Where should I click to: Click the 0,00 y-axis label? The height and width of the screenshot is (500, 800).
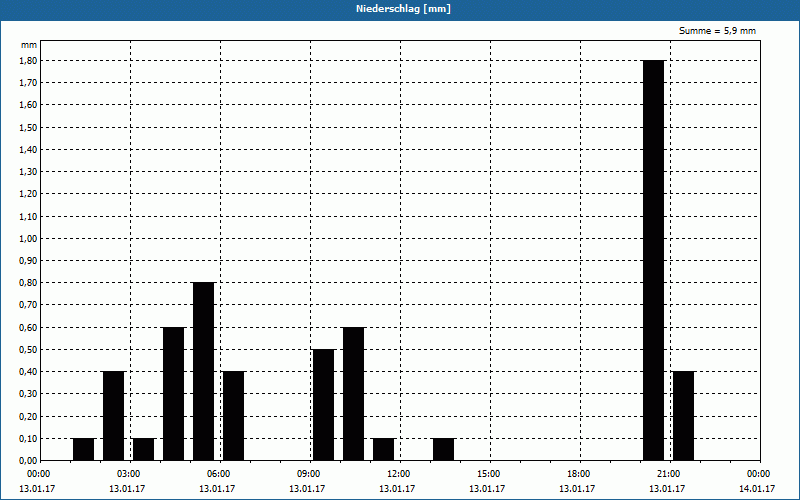[28, 460]
